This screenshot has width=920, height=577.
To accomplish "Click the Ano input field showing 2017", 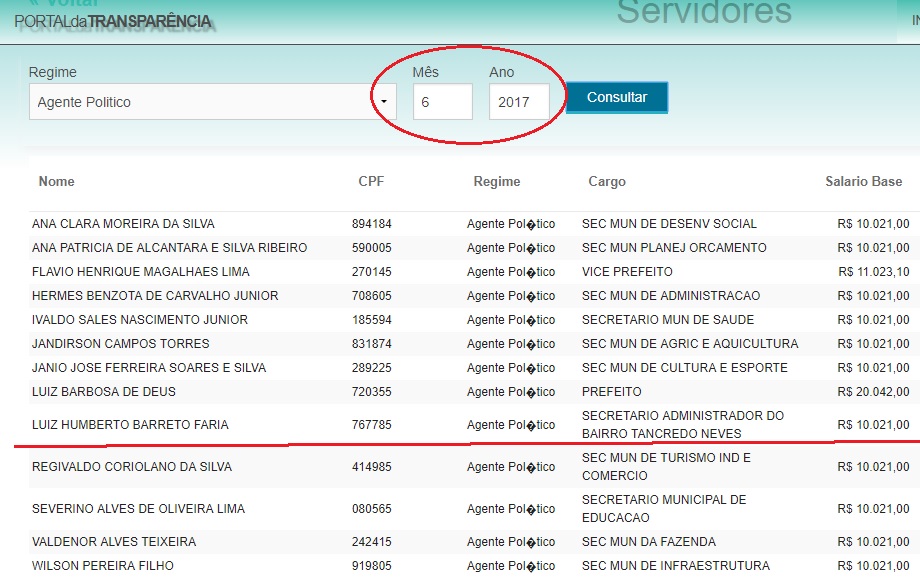I will coord(518,102).
